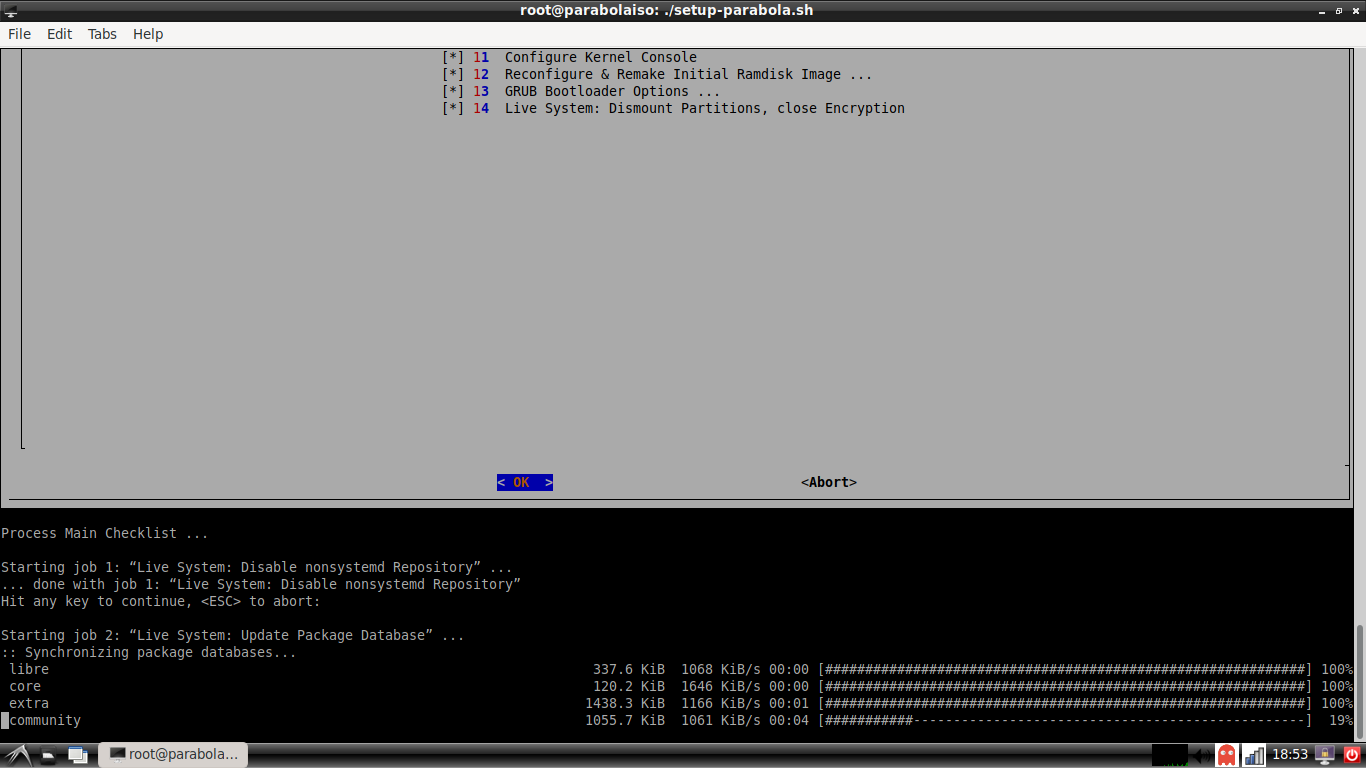The width and height of the screenshot is (1366, 768).
Task: Open the Help menu
Action: click(x=148, y=34)
